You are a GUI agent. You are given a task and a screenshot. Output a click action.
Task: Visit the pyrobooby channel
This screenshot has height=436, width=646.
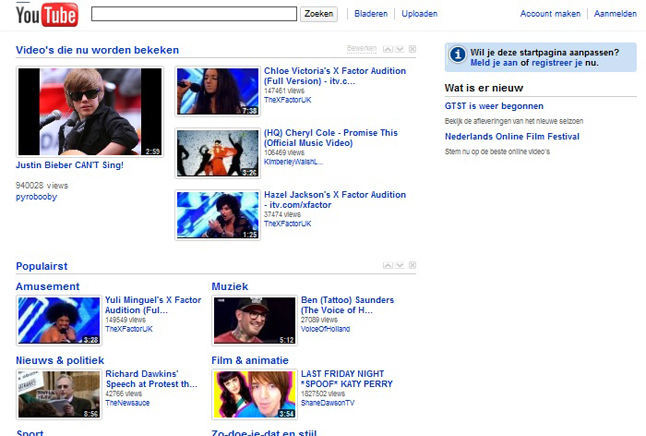pos(36,197)
